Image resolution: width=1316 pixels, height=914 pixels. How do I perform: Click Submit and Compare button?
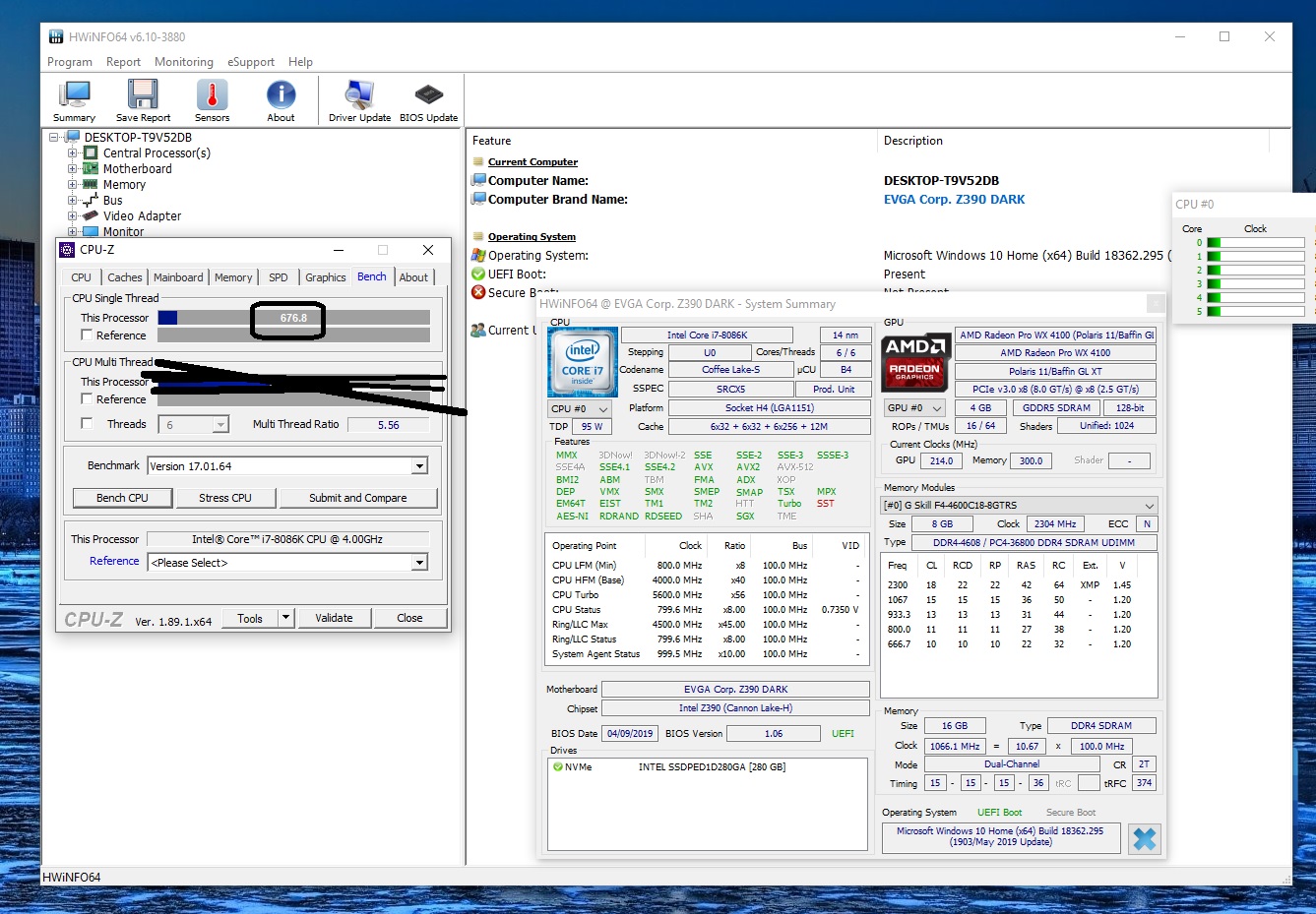(357, 498)
